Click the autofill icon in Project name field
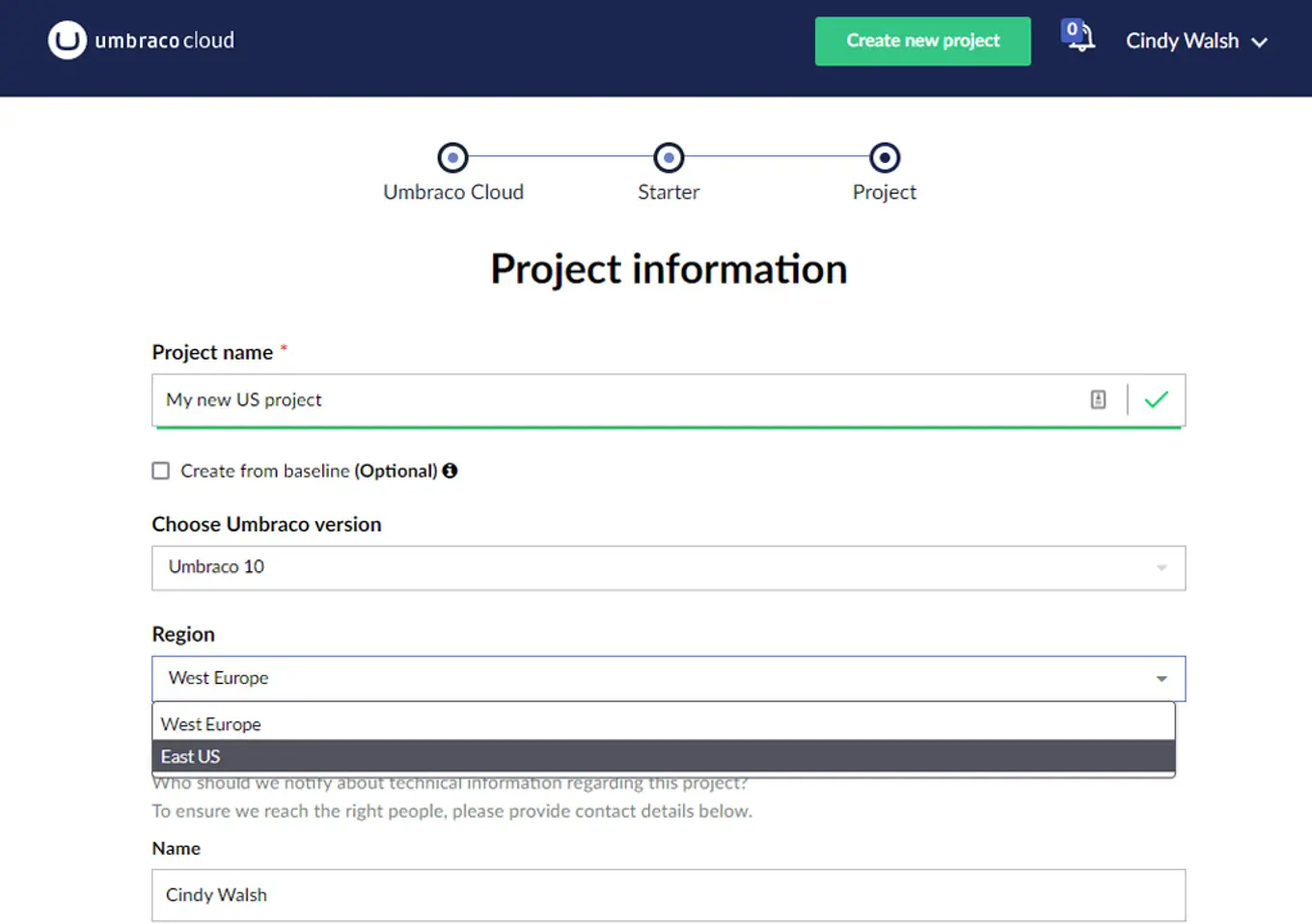This screenshot has width=1312, height=924. [1098, 399]
